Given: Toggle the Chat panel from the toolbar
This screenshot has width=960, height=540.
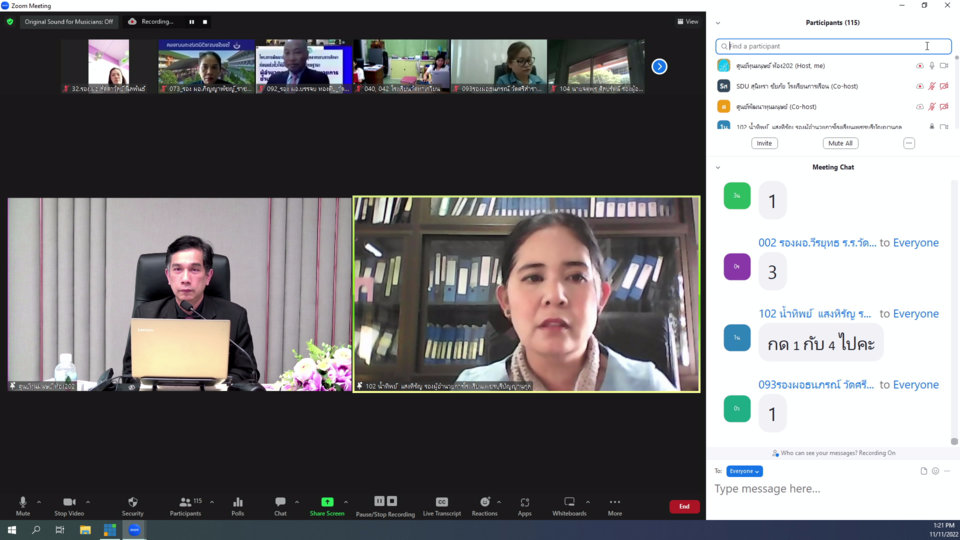Looking at the screenshot, I should tap(280, 506).
